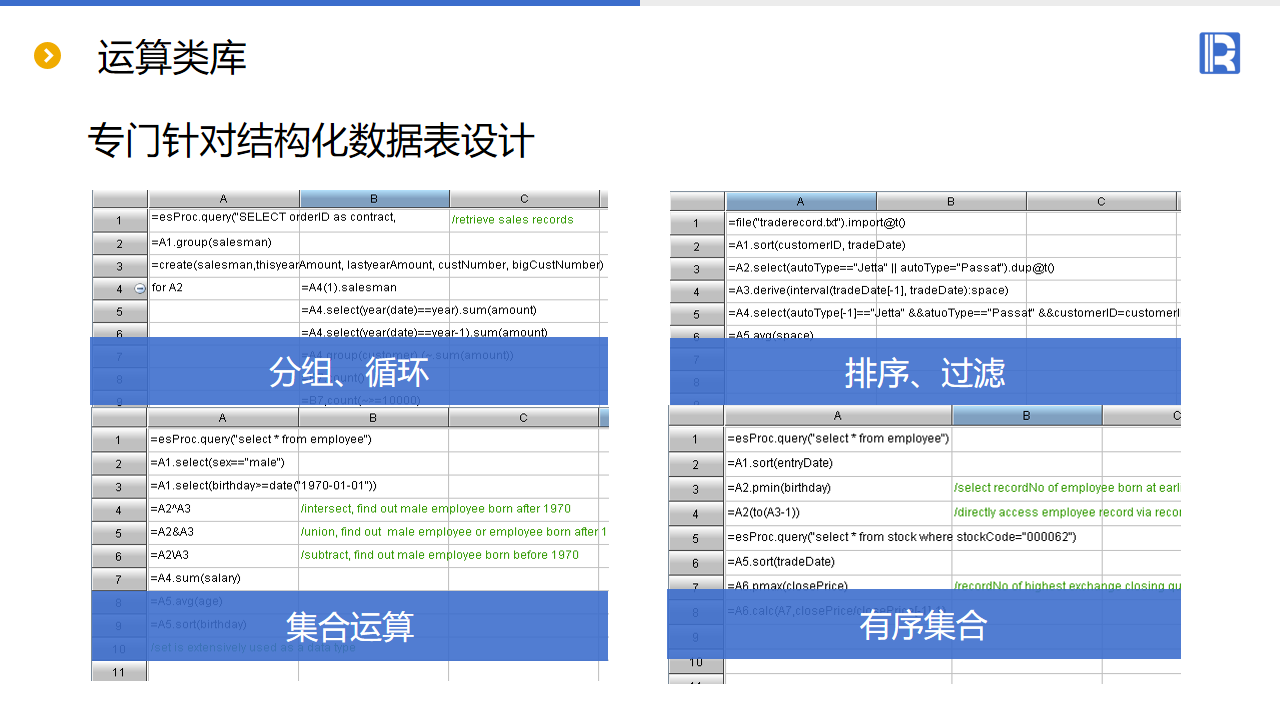Screen dimensions: 1280x720
Task: Select row header 11 in the set-operations sheet
Action: coord(119,672)
